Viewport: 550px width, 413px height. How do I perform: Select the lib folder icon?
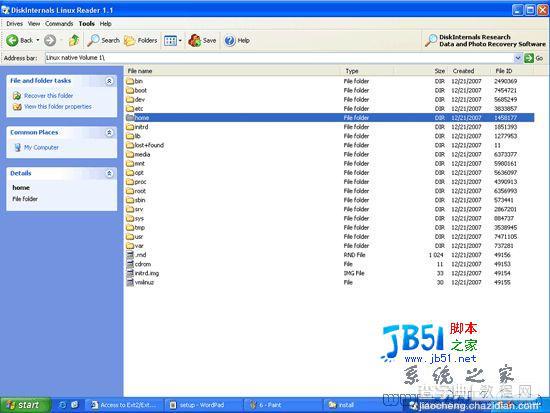coord(130,136)
